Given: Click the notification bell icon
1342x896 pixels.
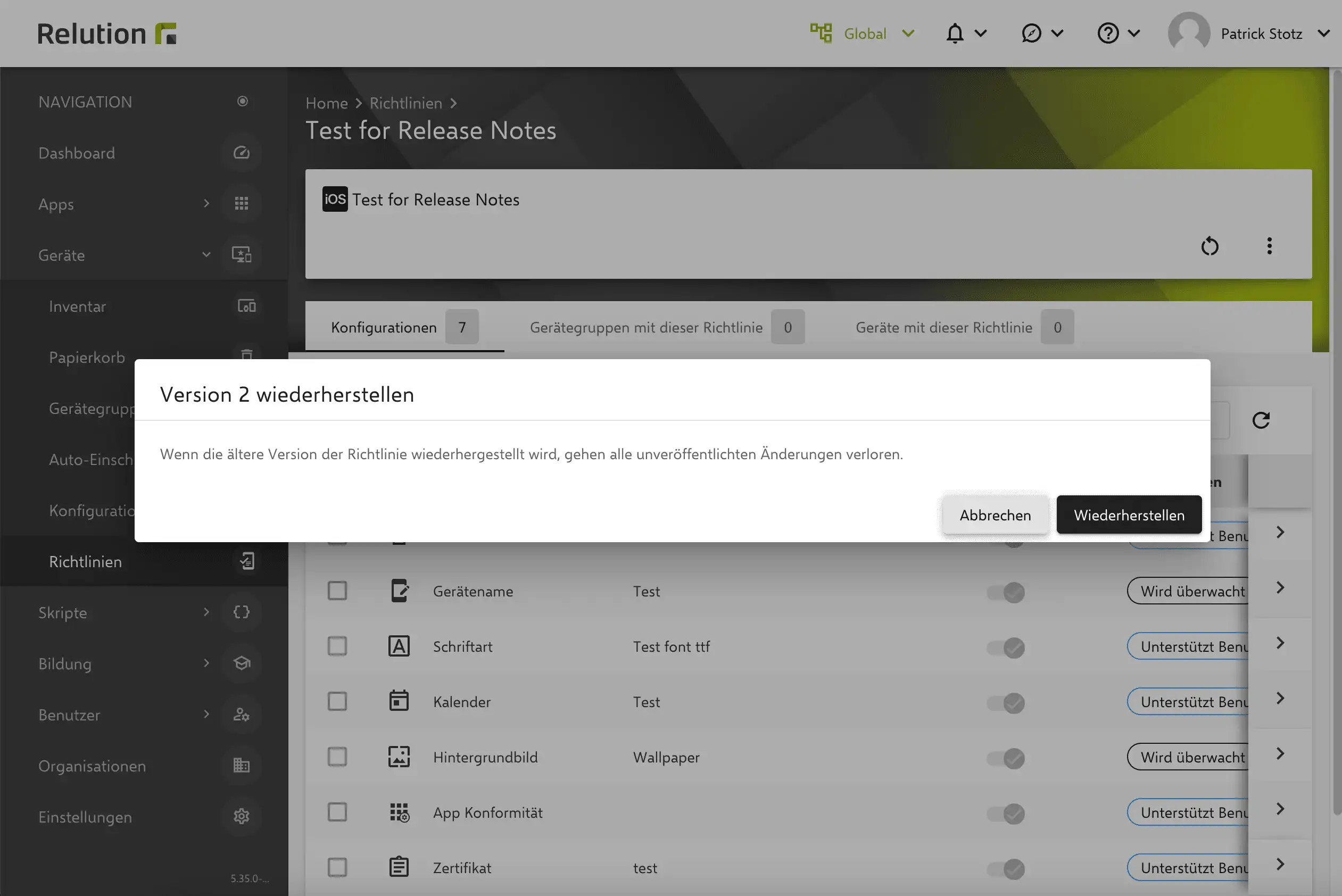Looking at the screenshot, I should (955, 33).
